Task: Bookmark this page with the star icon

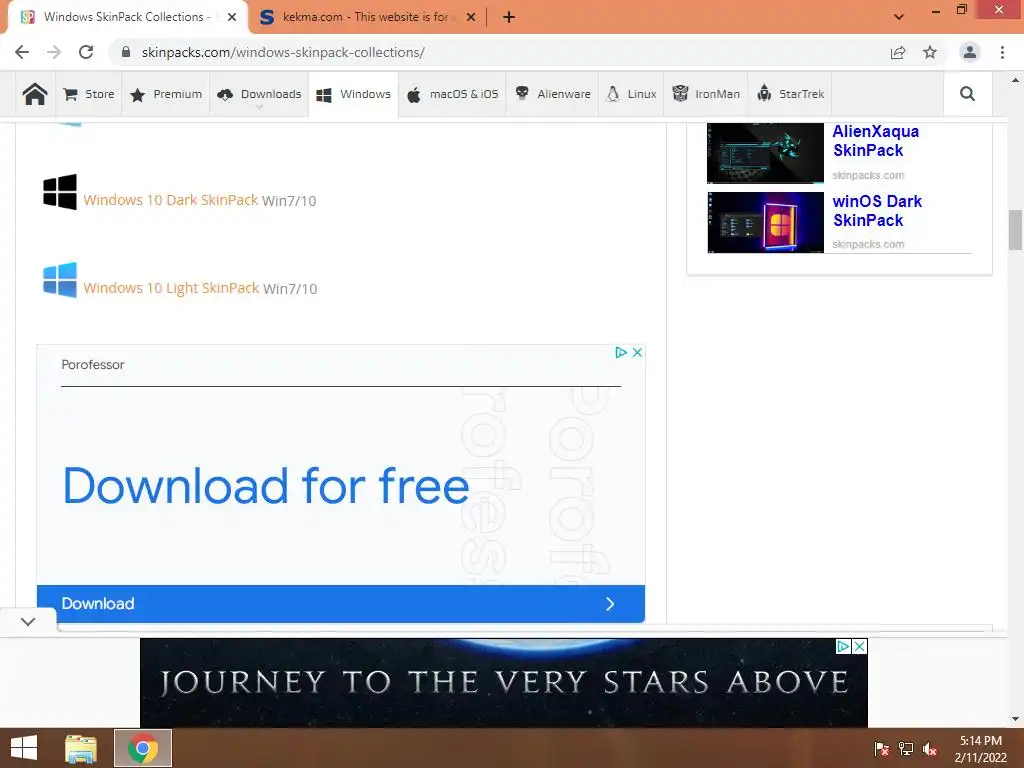Action: pos(930,52)
